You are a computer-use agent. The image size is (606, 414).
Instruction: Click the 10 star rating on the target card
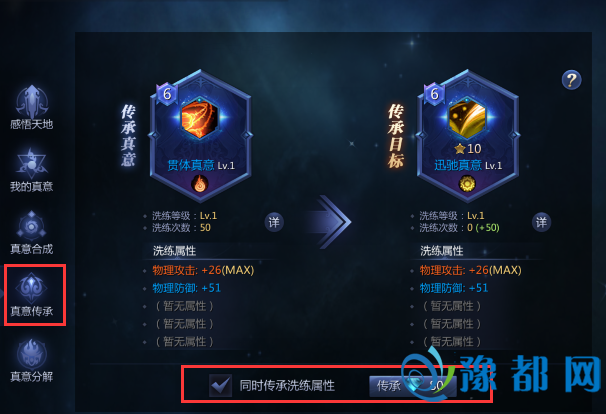[468, 148]
